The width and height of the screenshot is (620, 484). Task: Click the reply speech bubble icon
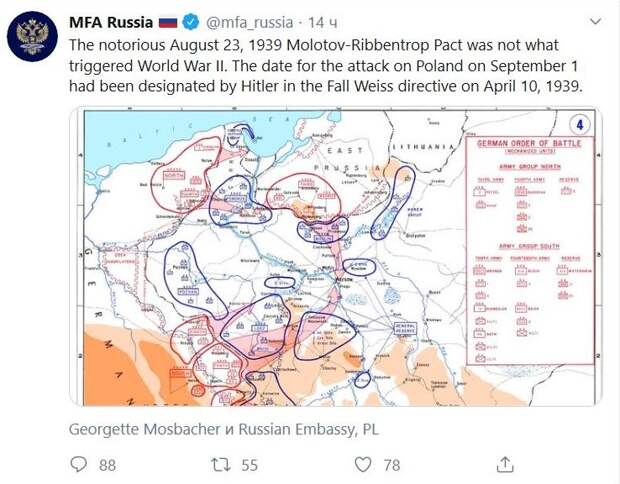pos(78,465)
